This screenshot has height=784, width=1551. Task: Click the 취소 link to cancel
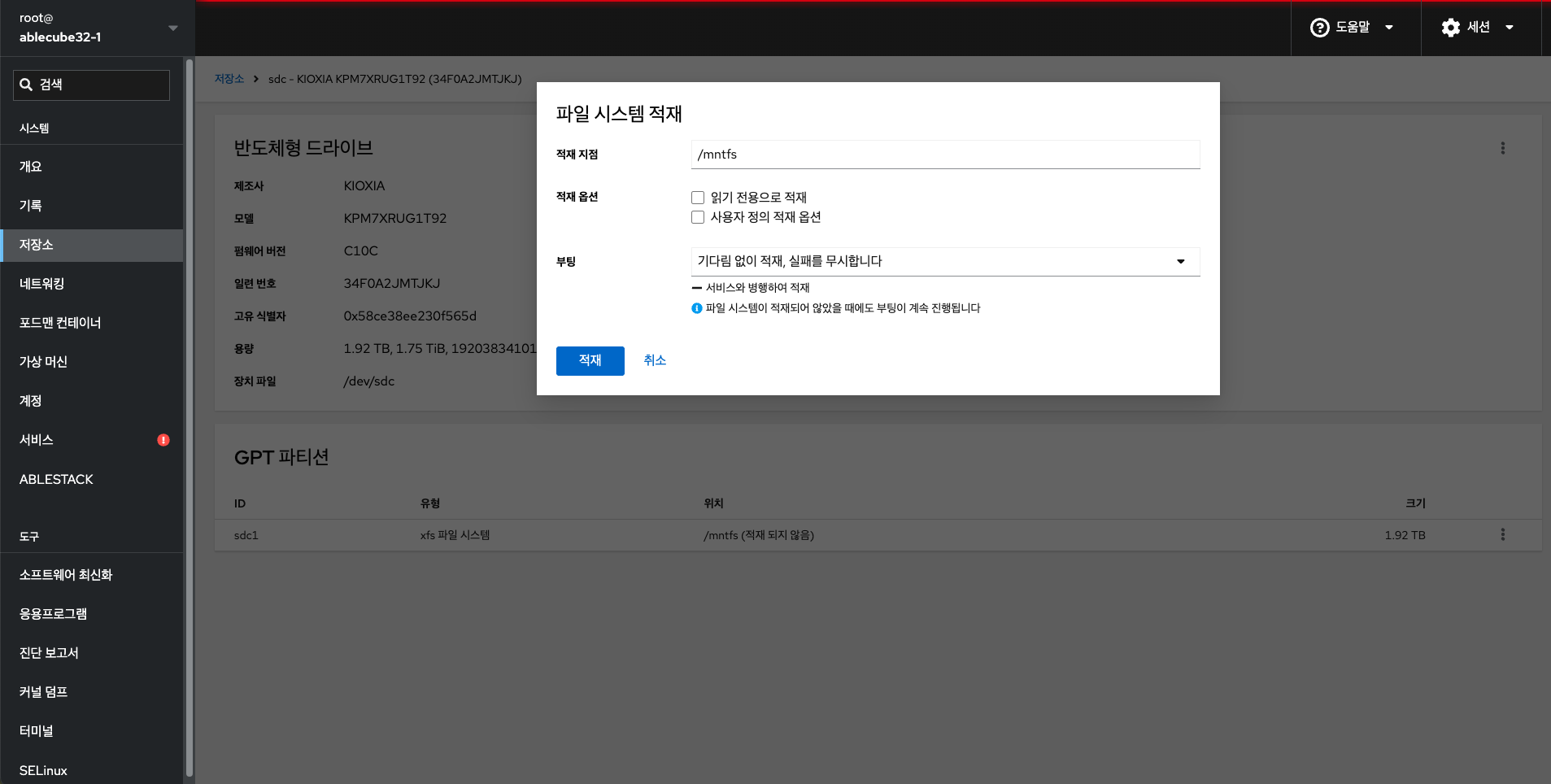(x=655, y=360)
